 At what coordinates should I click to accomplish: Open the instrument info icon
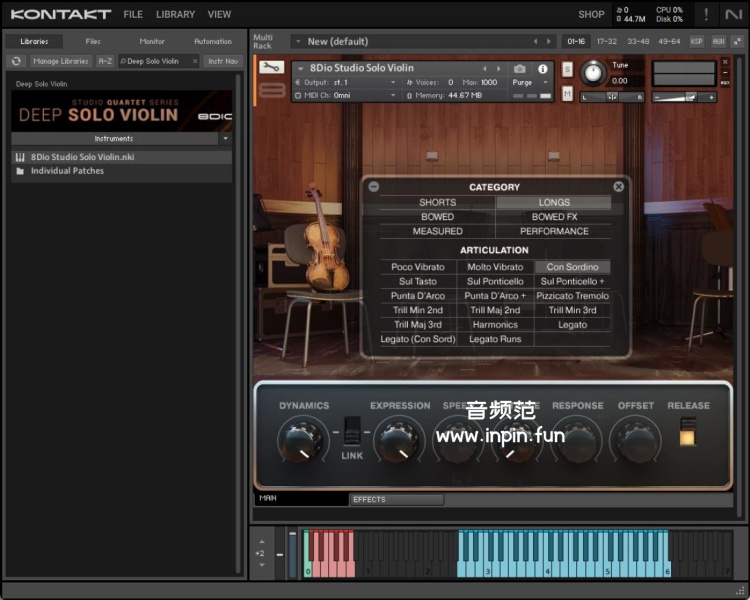point(543,69)
